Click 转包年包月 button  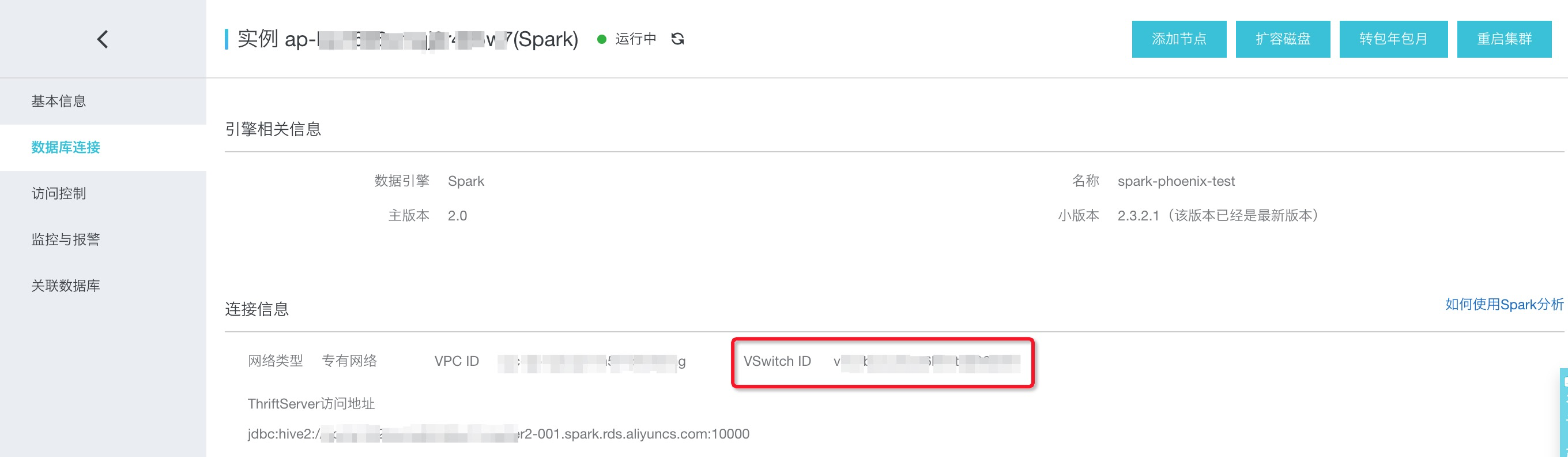[x=1393, y=39]
